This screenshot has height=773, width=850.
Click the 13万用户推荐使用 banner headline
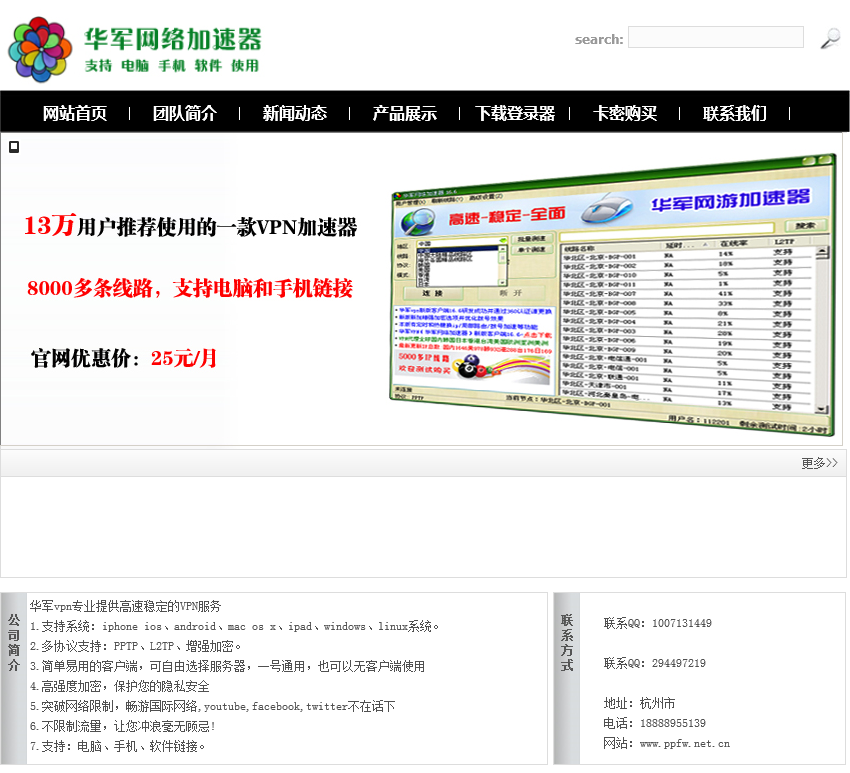[190, 226]
